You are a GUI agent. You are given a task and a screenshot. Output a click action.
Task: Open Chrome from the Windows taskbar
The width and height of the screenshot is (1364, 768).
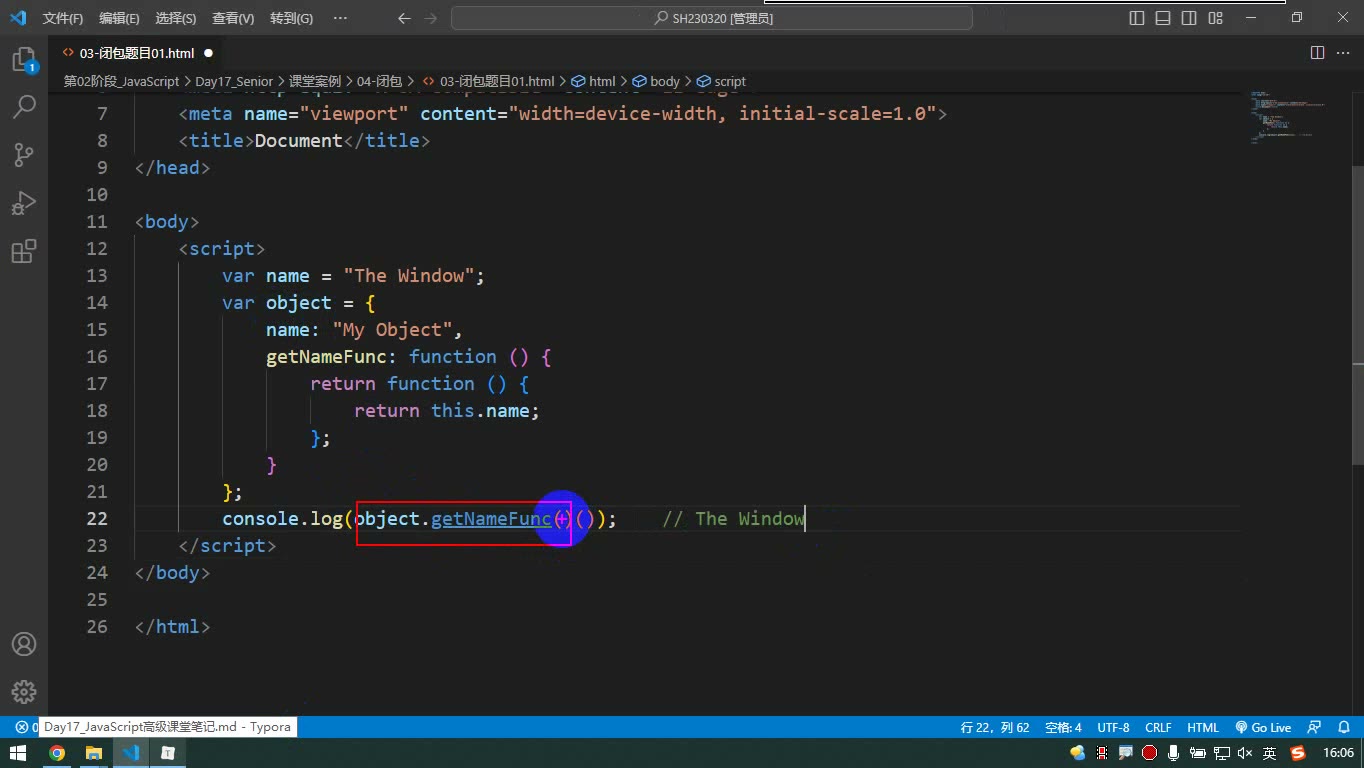[x=57, y=753]
